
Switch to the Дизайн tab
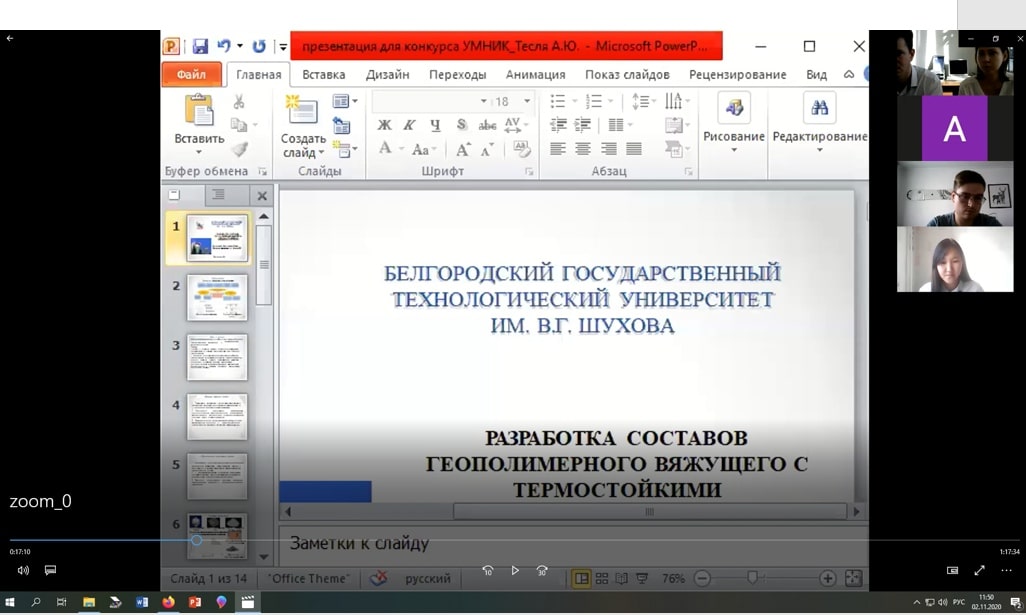click(387, 75)
